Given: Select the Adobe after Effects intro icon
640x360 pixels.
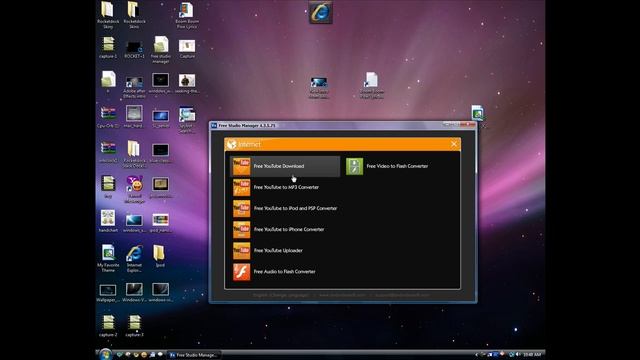Looking at the screenshot, I should pyautogui.click(x=134, y=87).
